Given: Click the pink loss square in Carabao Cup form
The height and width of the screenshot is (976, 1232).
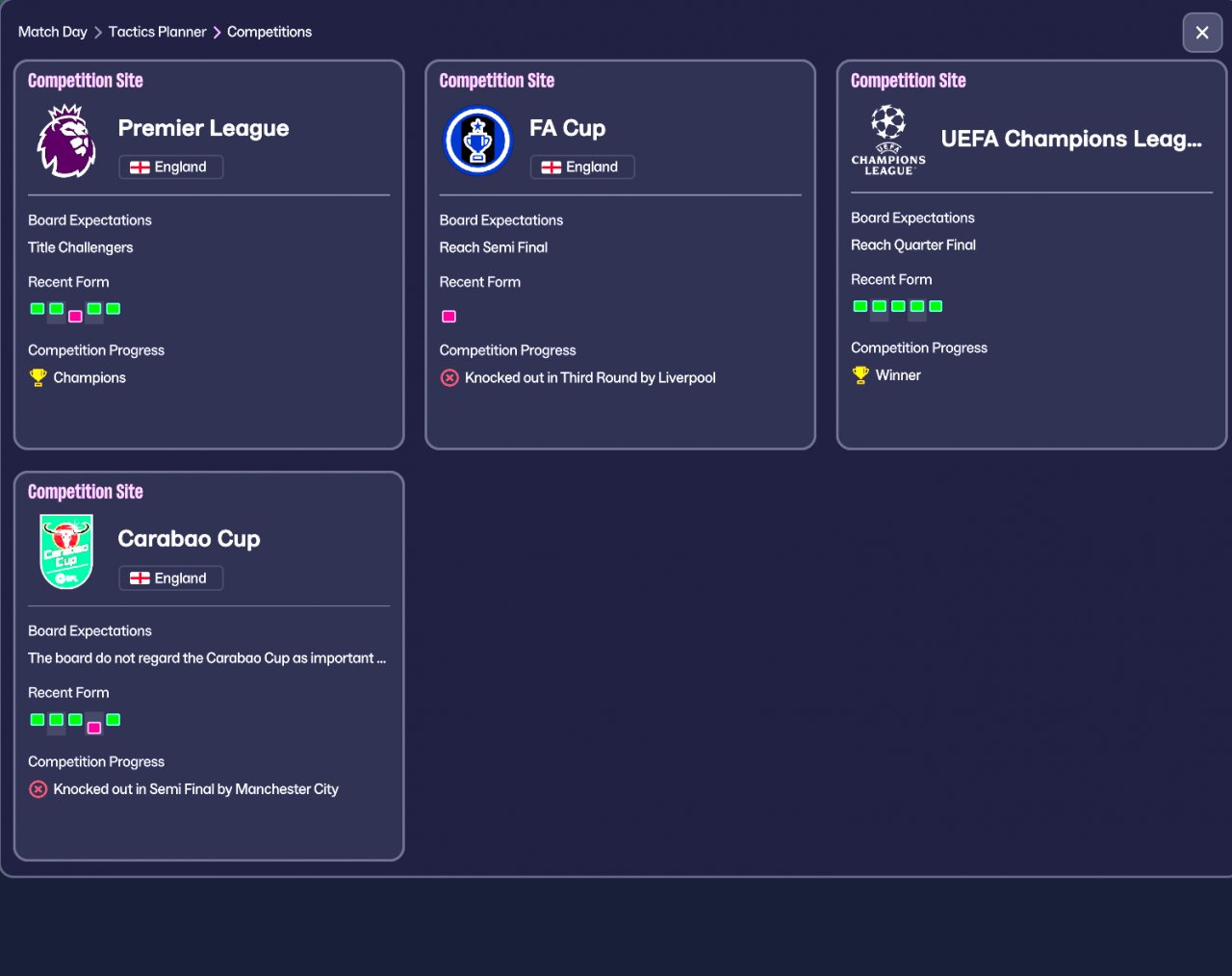Looking at the screenshot, I should pyautogui.click(x=94, y=727).
